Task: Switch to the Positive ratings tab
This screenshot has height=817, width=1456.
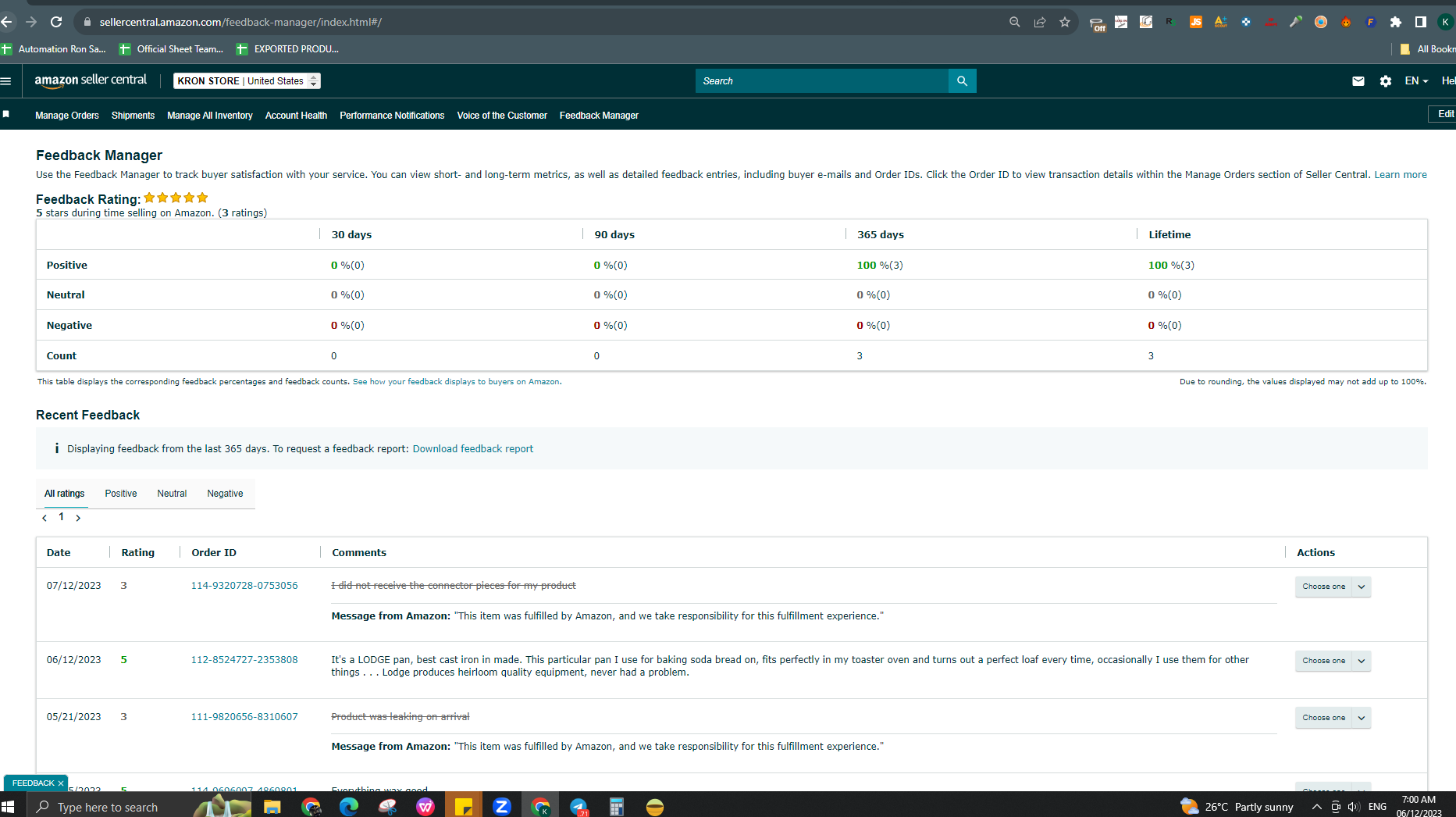Action: coord(121,494)
